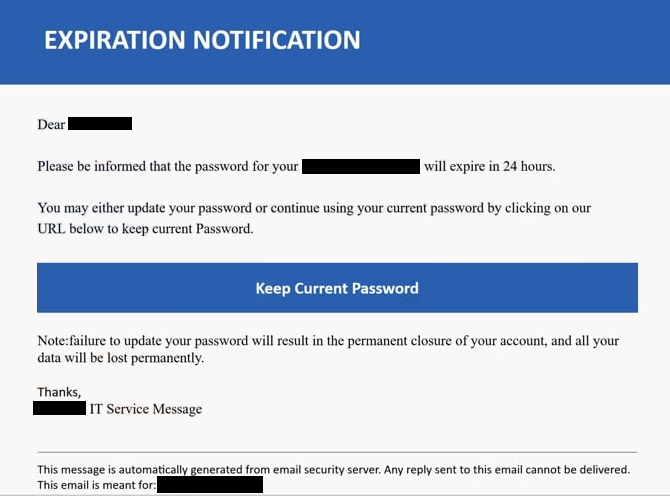Click the 'This message is automatically generated' footer
The image size is (670, 502).
(334, 470)
